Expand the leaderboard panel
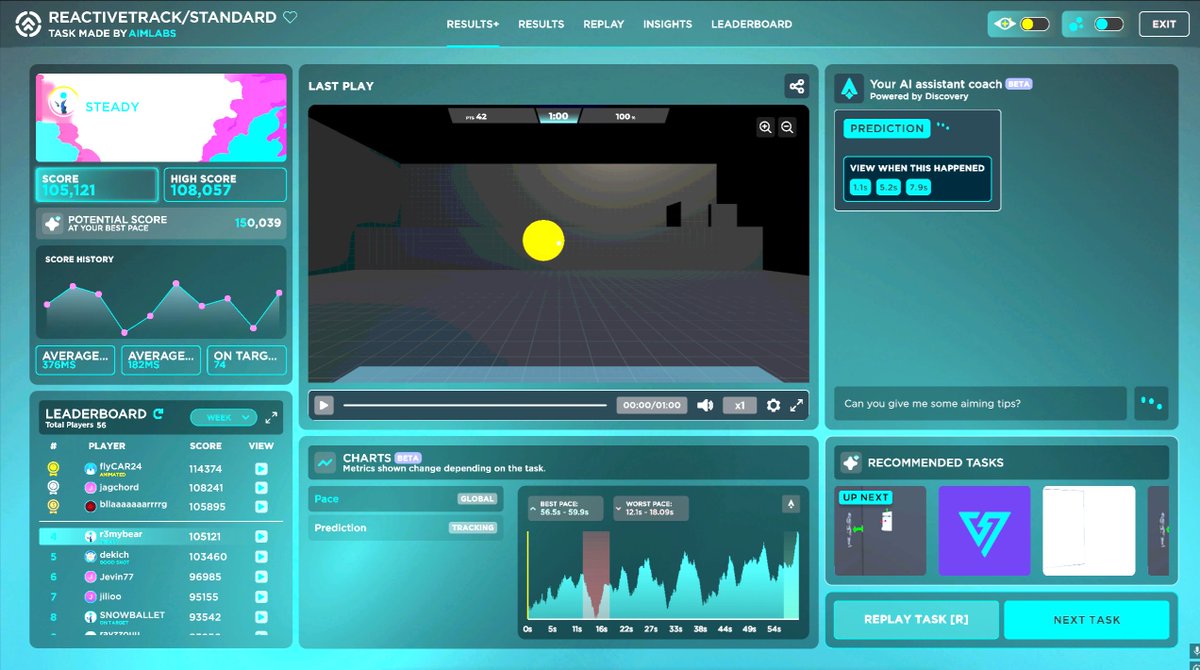 (271, 418)
